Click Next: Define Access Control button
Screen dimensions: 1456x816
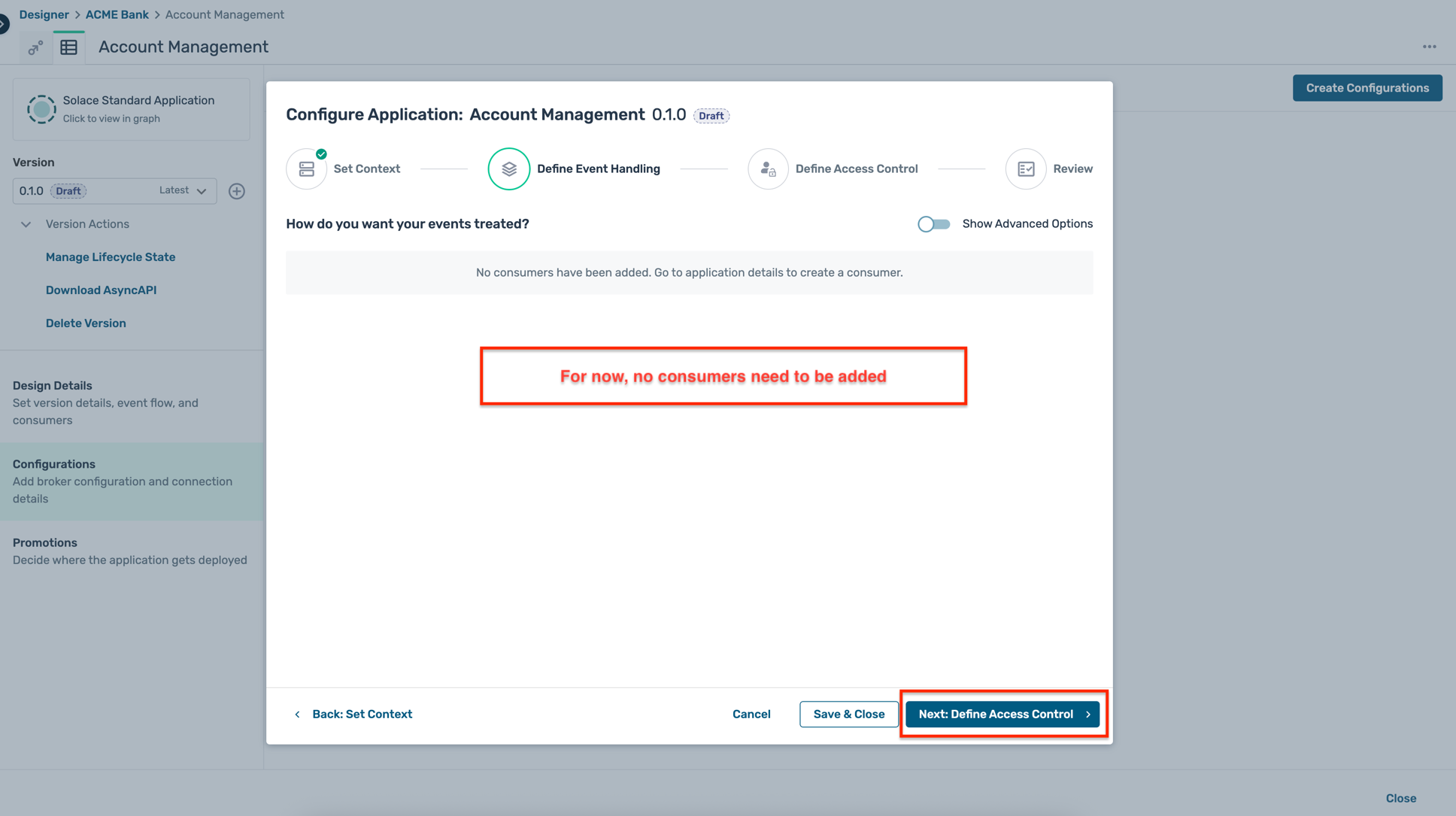1002,714
